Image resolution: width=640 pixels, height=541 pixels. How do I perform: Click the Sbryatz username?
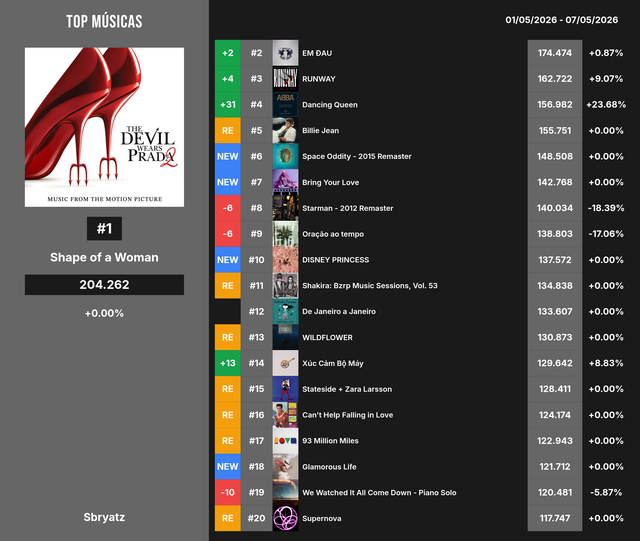[104, 517]
